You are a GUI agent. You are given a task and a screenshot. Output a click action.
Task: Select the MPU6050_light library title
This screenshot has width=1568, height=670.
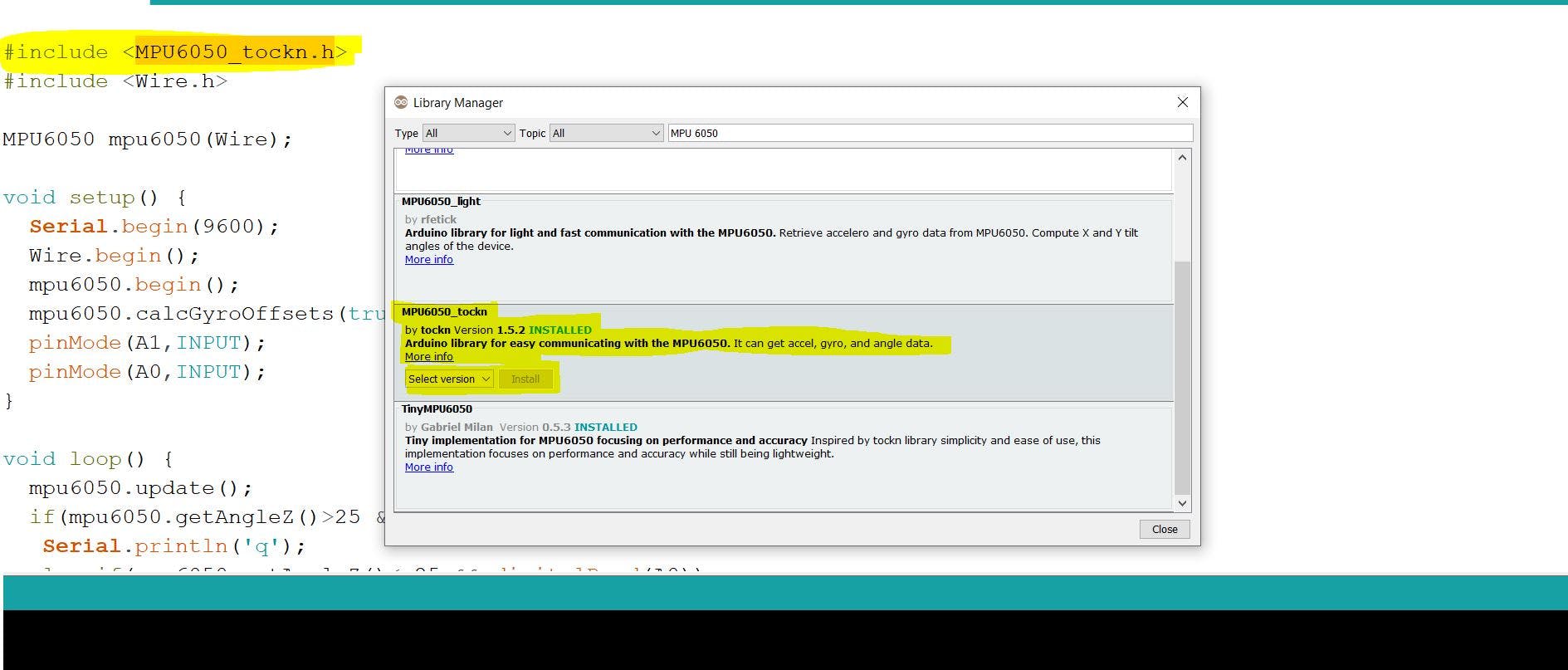(441, 201)
